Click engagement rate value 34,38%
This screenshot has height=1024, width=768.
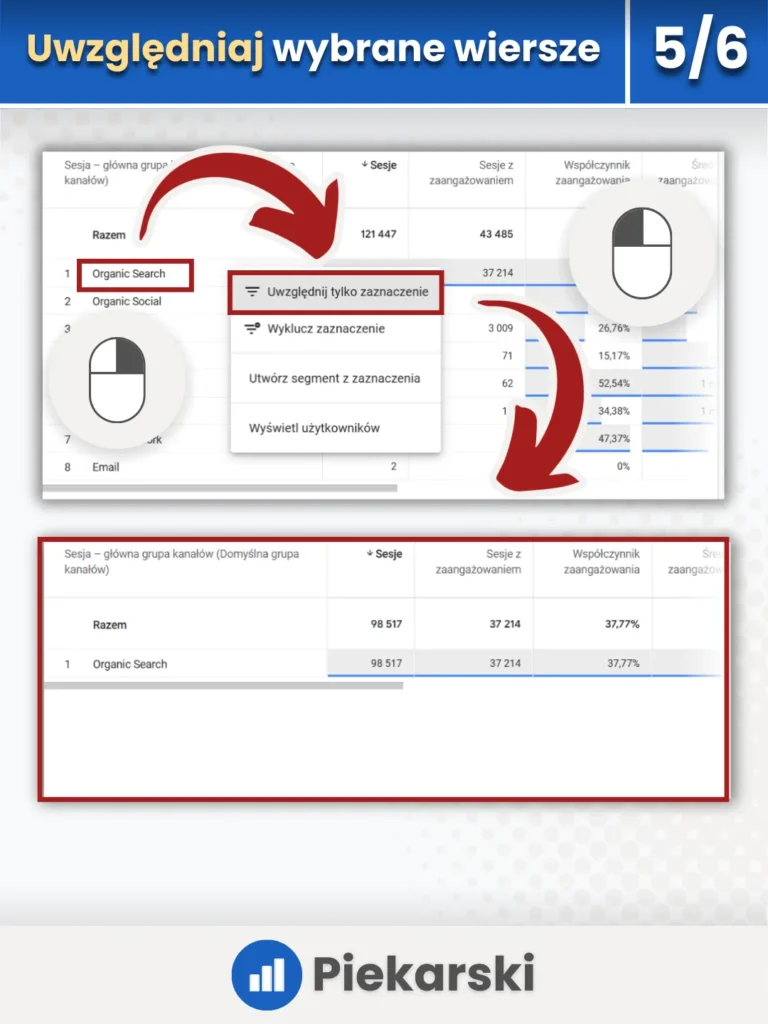point(614,411)
